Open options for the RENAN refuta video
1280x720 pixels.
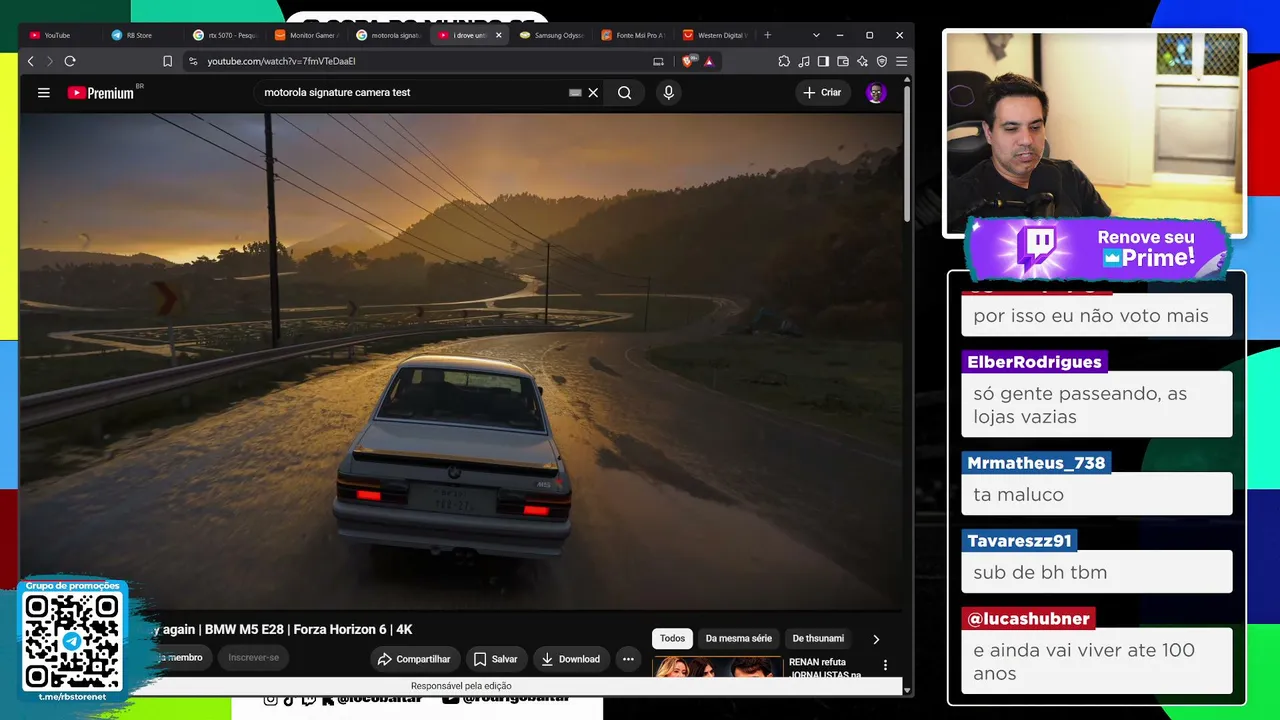[885, 665]
